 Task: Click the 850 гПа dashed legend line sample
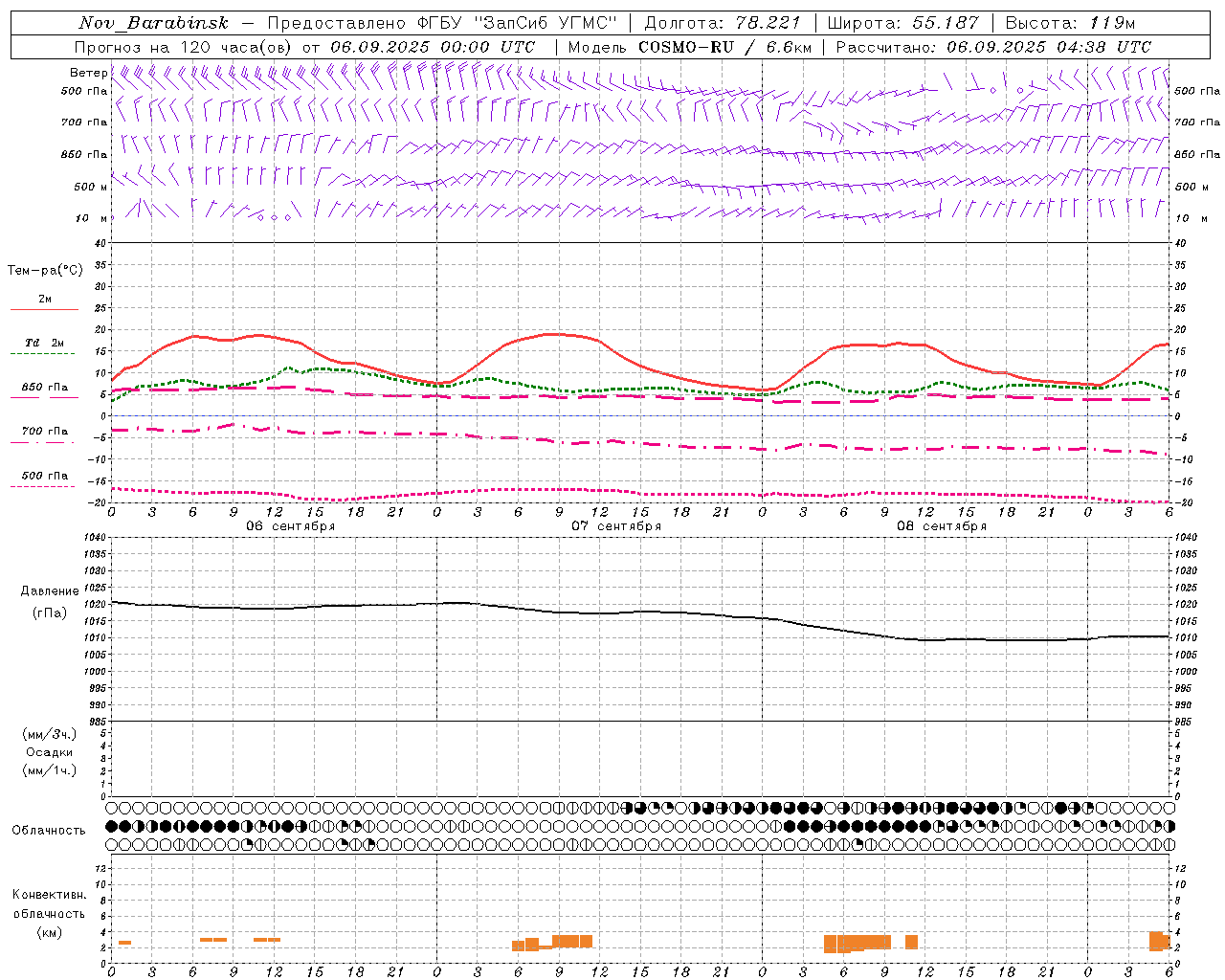pos(42,398)
